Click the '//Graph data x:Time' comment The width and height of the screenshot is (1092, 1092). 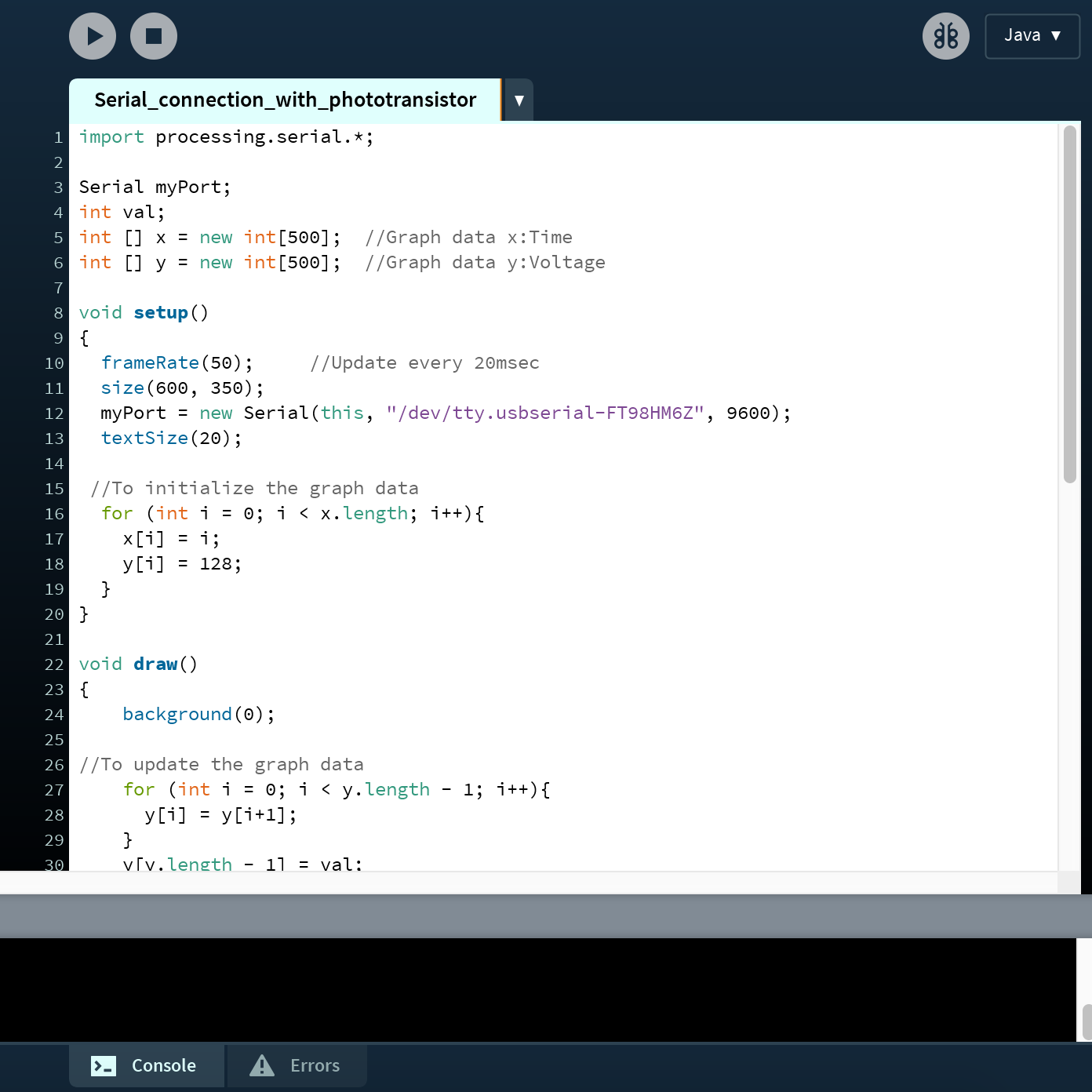(x=468, y=238)
